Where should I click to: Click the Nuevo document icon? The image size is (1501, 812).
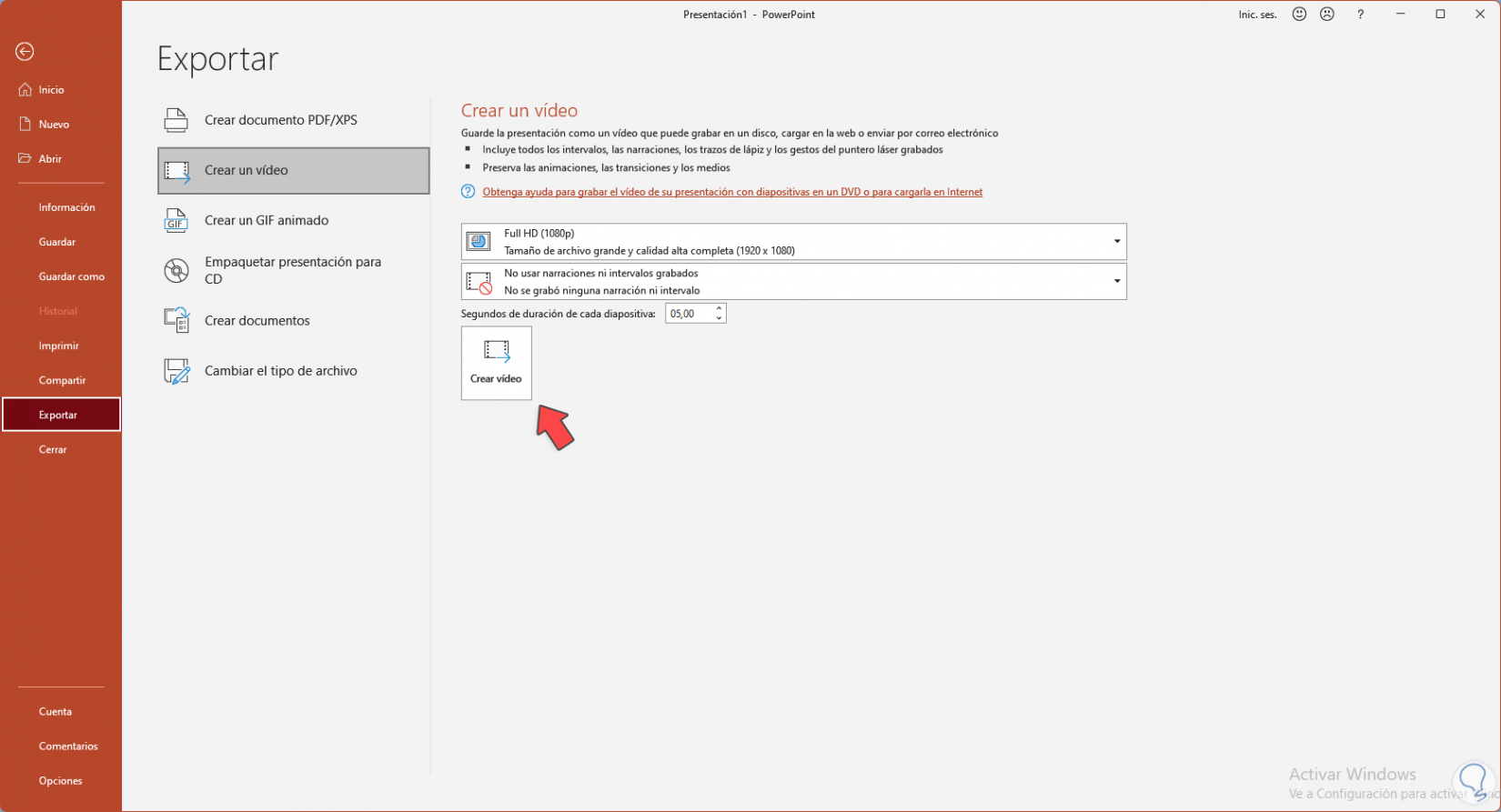tap(25, 125)
